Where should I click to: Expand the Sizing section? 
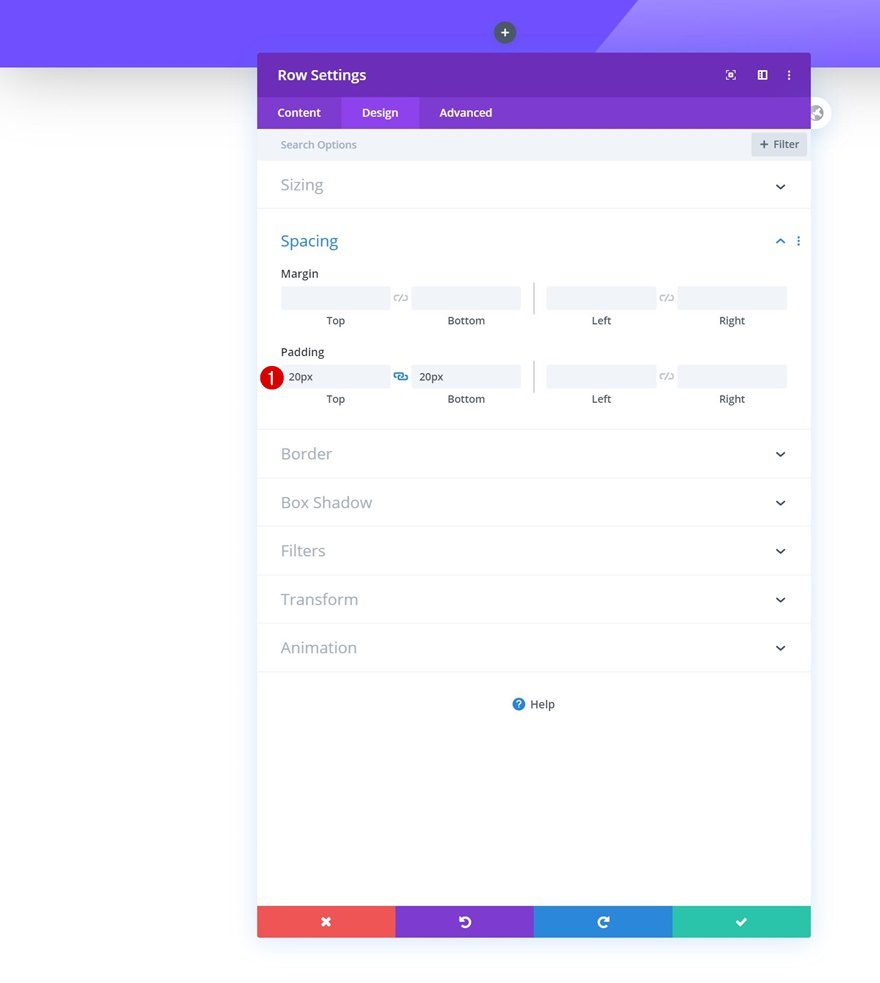click(534, 185)
